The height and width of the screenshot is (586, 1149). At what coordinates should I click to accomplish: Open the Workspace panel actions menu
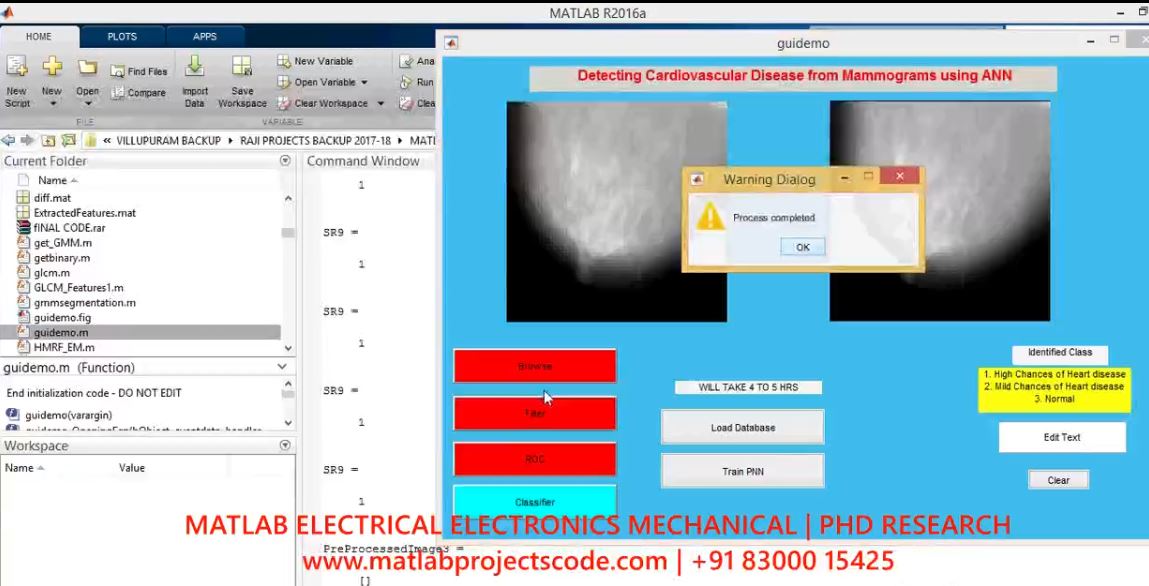point(285,445)
